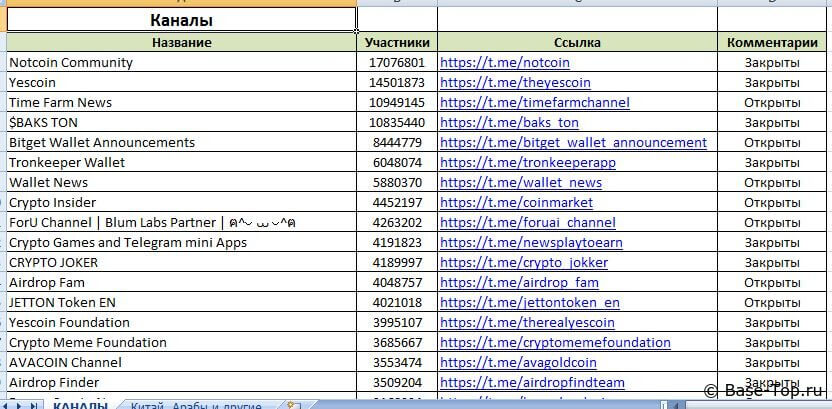Select the Ссылка header cell
832x409 pixels.
(577, 42)
